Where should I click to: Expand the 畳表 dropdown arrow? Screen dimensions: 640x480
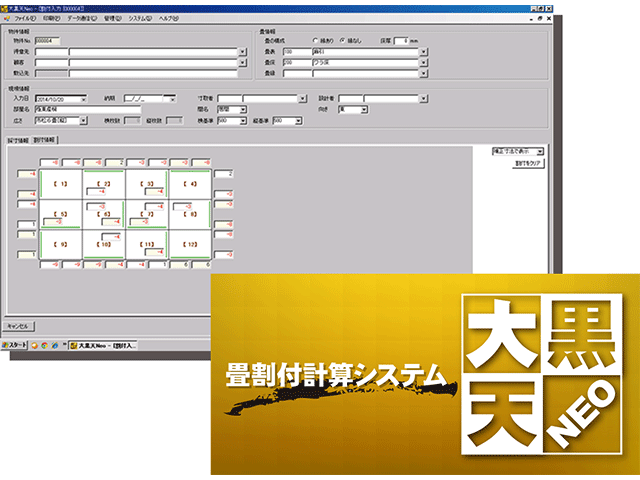click(x=424, y=52)
